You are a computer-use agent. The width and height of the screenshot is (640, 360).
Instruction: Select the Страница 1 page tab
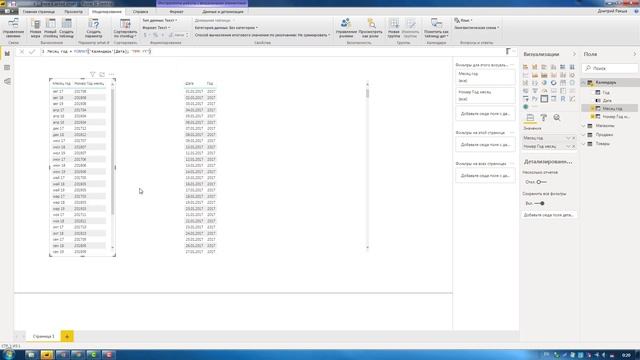[43, 336]
